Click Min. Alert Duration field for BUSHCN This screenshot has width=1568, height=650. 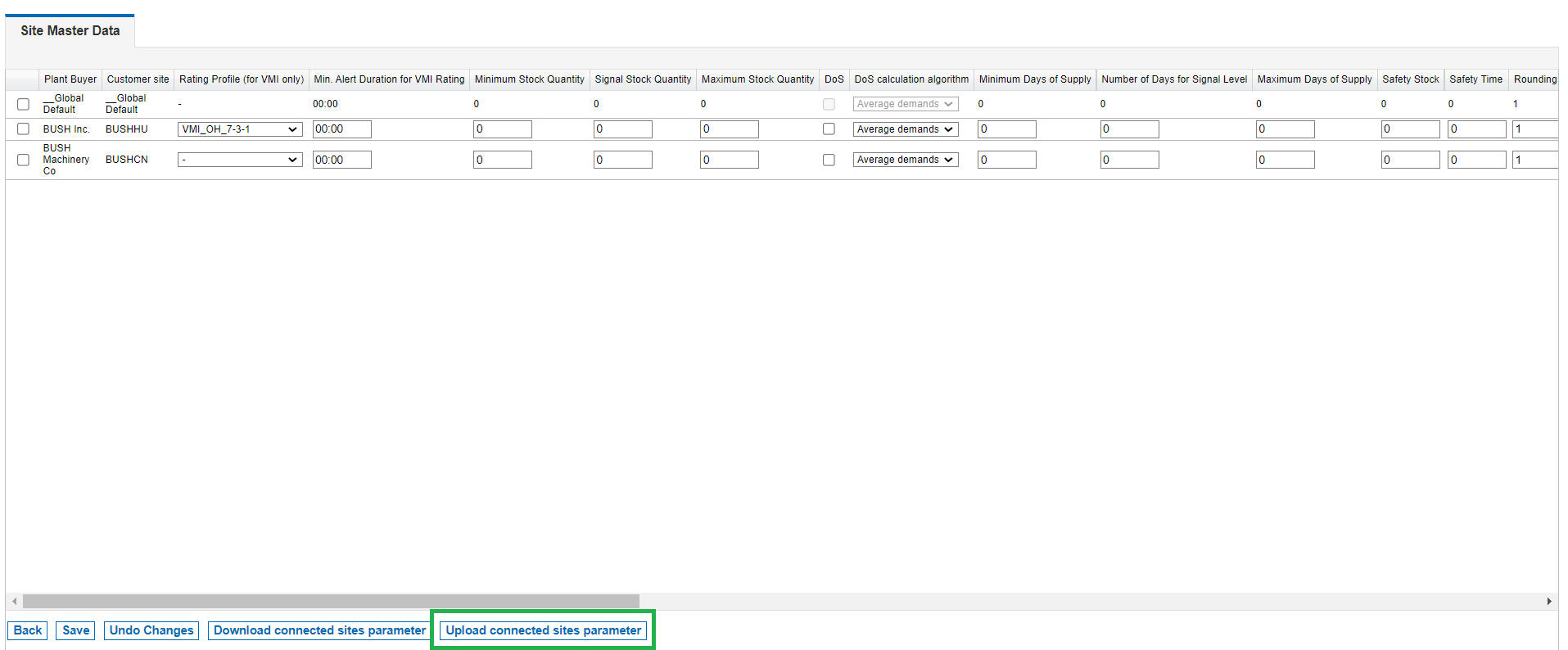coord(342,160)
